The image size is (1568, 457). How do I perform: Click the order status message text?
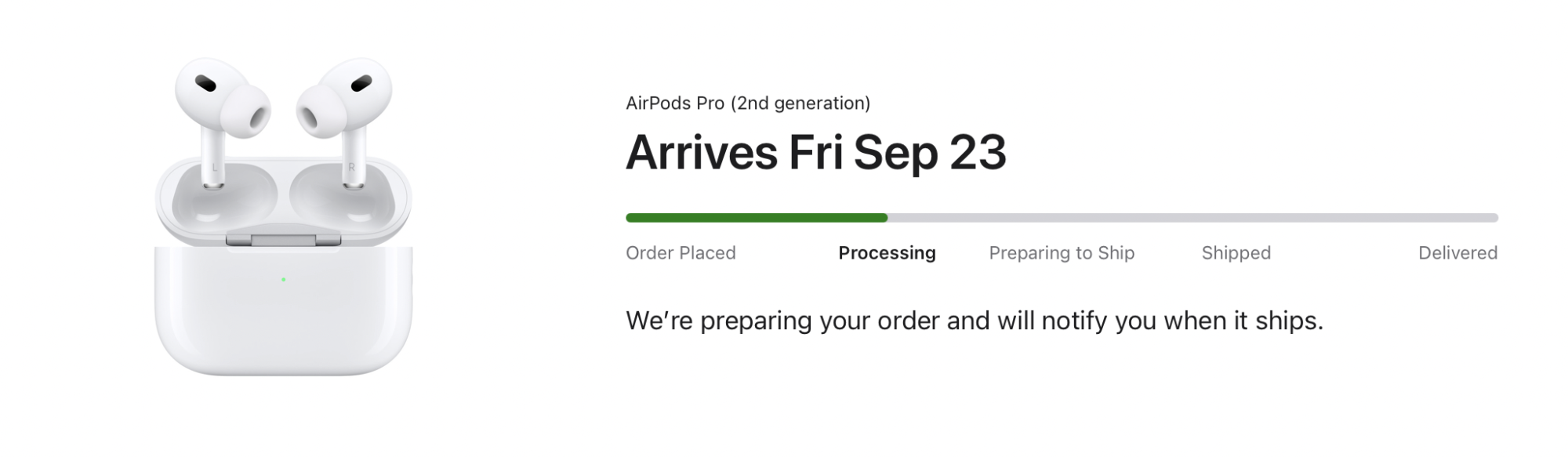[974, 321]
